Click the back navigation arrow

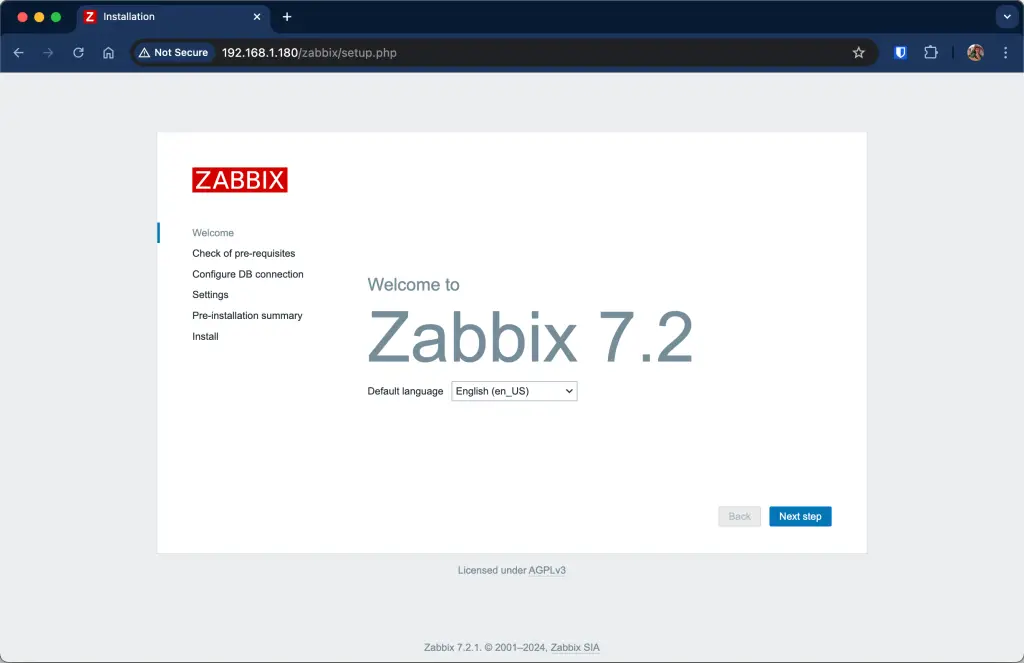tap(19, 52)
